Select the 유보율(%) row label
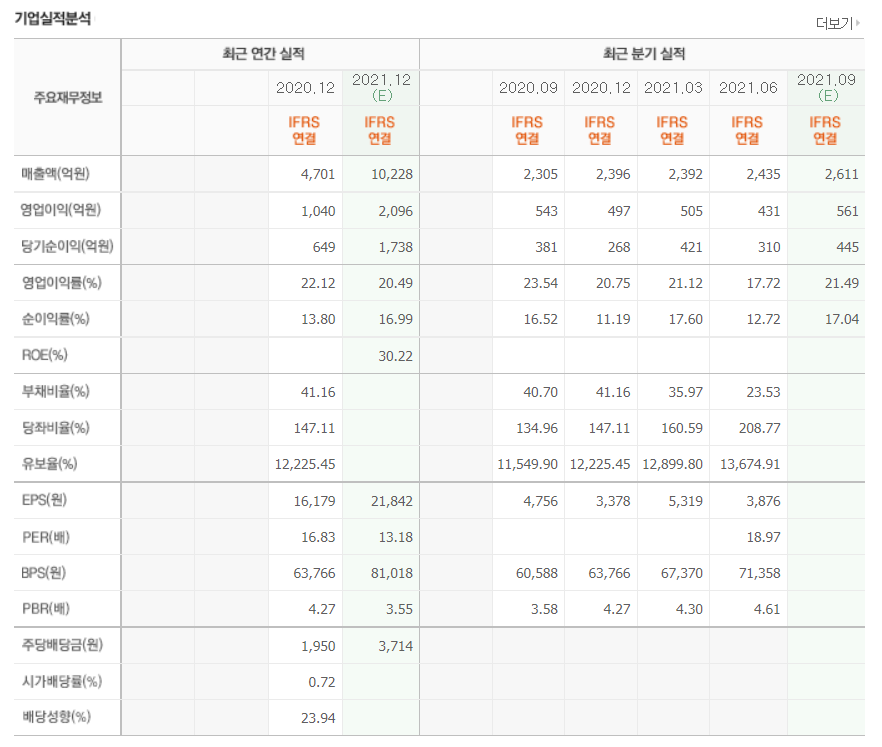Viewport: 882px width, 747px height. (x=50, y=464)
